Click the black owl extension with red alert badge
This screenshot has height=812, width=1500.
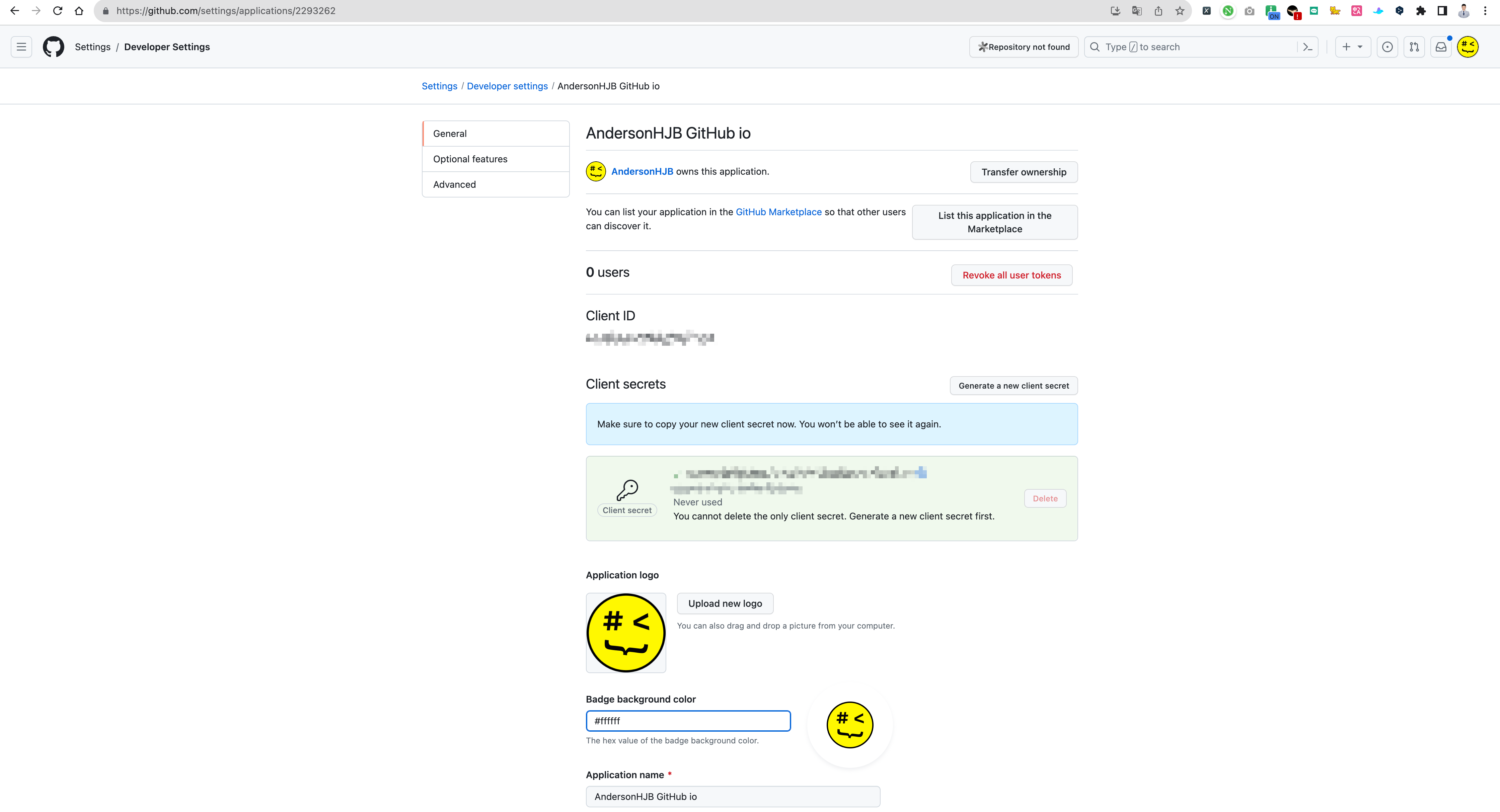[1293, 12]
